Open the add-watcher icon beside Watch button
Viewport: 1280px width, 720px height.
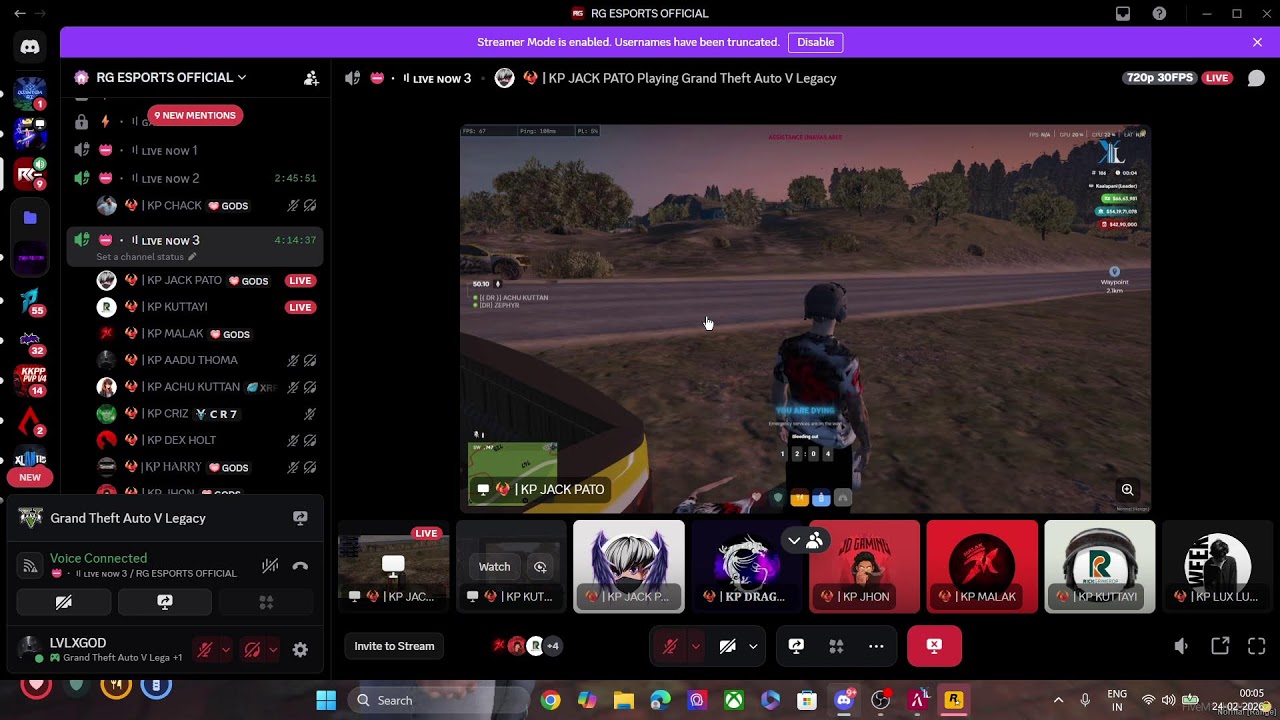[540, 567]
